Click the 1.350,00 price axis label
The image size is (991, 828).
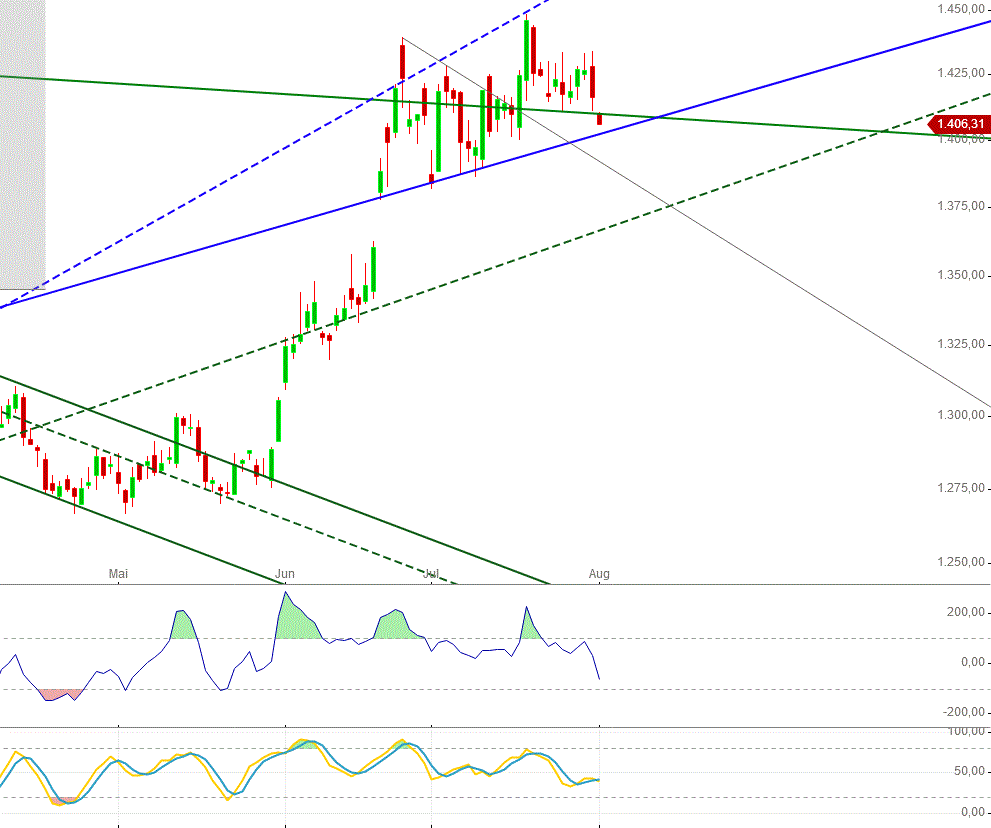(x=961, y=275)
